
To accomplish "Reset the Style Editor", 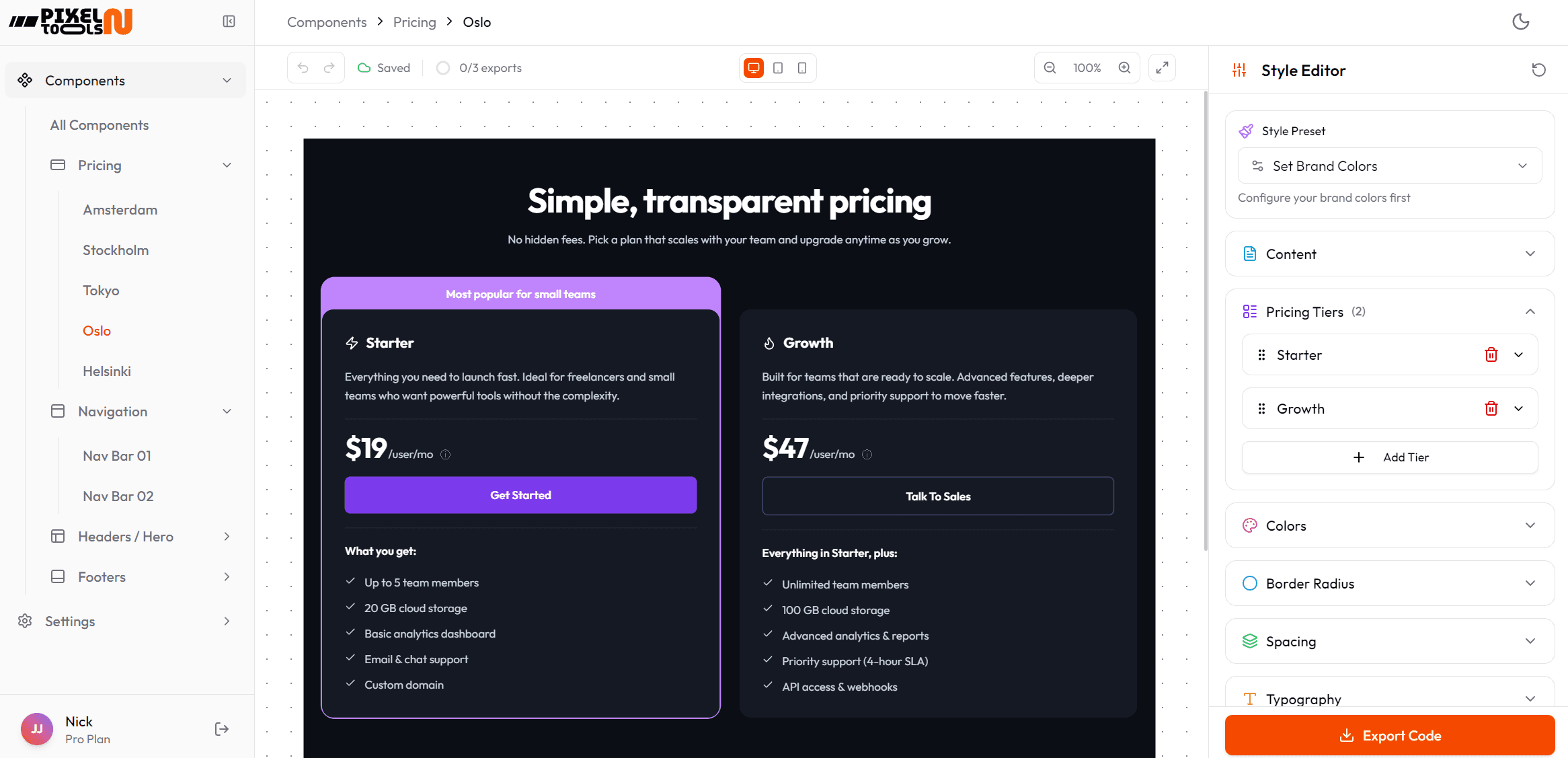I will point(1538,69).
